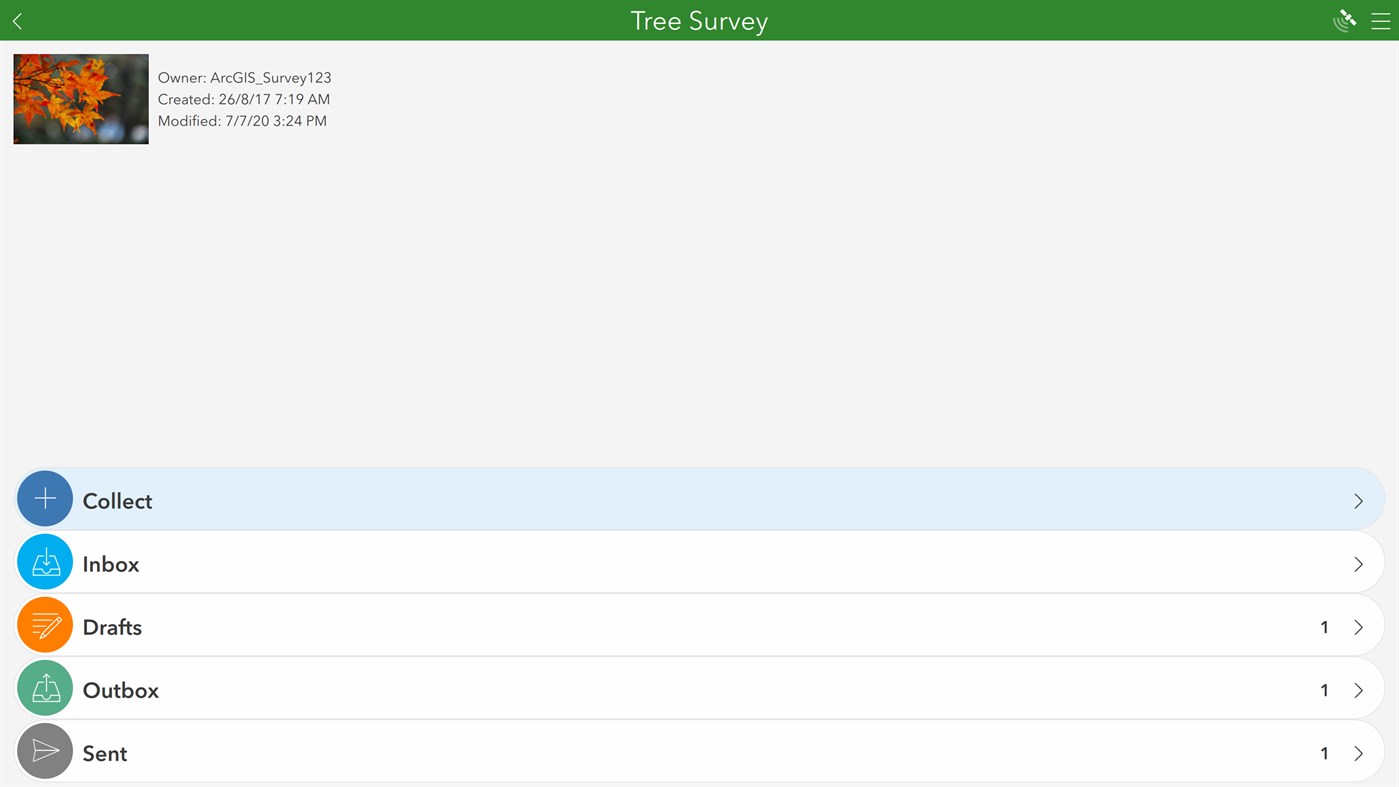1399x787 pixels.
Task: Tap the Outbox upload icon
Action: (44, 688)
